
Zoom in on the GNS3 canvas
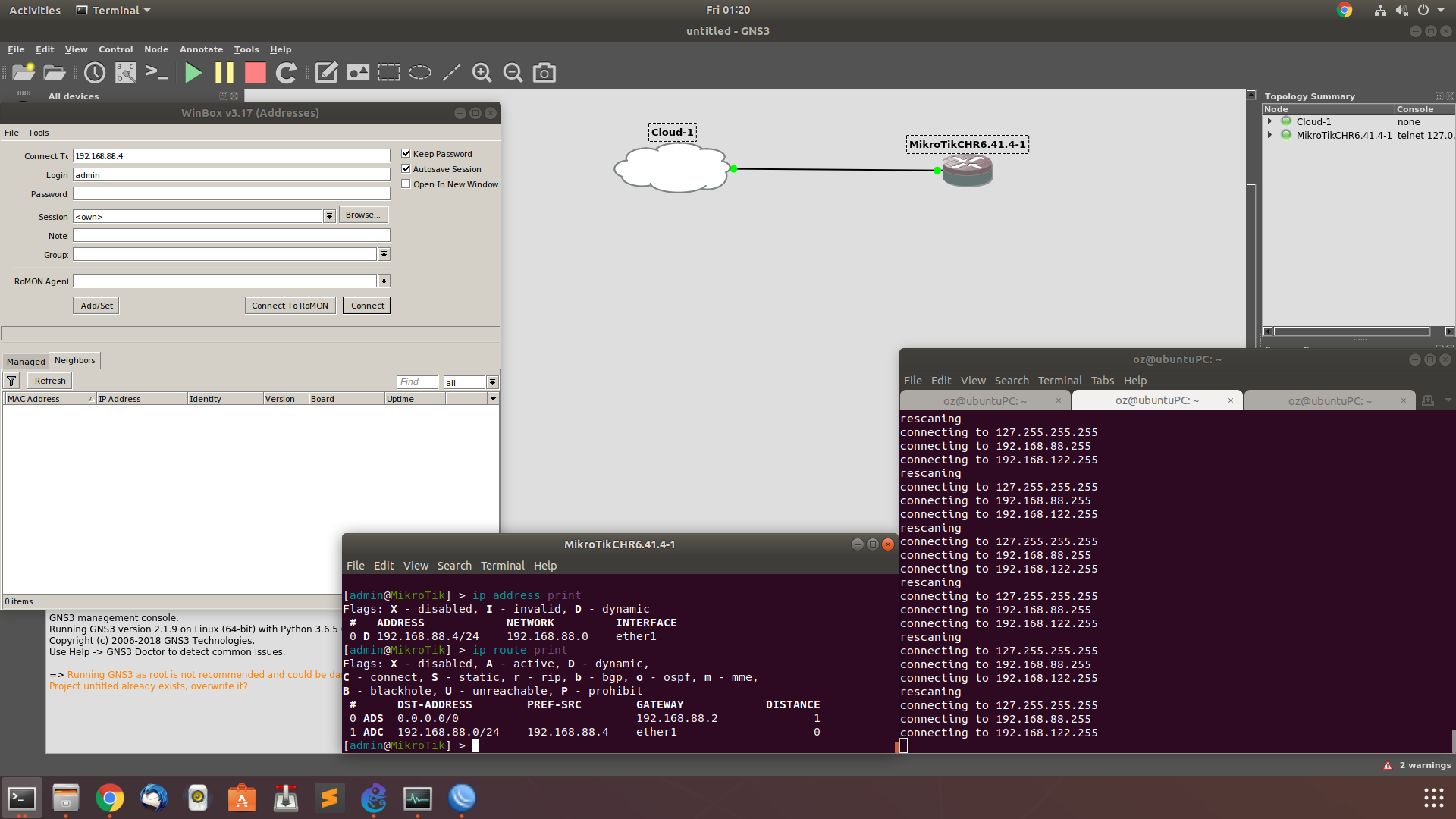point(482,73)
